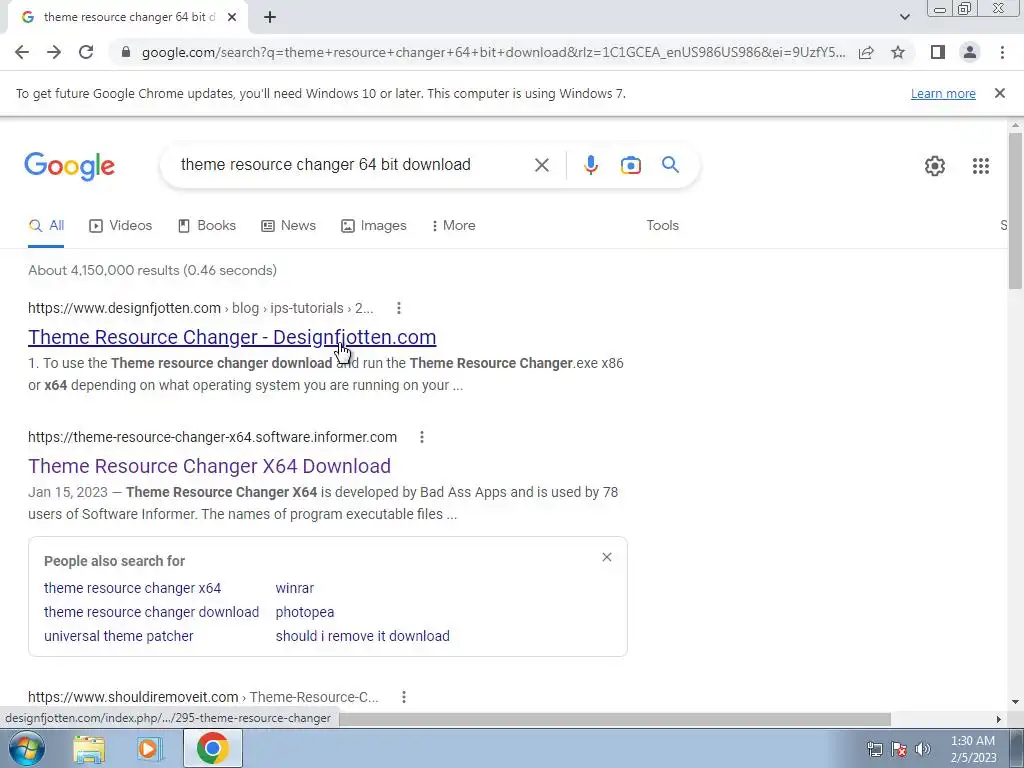Go forward in browser history
Image resolution: width=1024 pixels, height=768 pixels.
(x=54, y=52)
